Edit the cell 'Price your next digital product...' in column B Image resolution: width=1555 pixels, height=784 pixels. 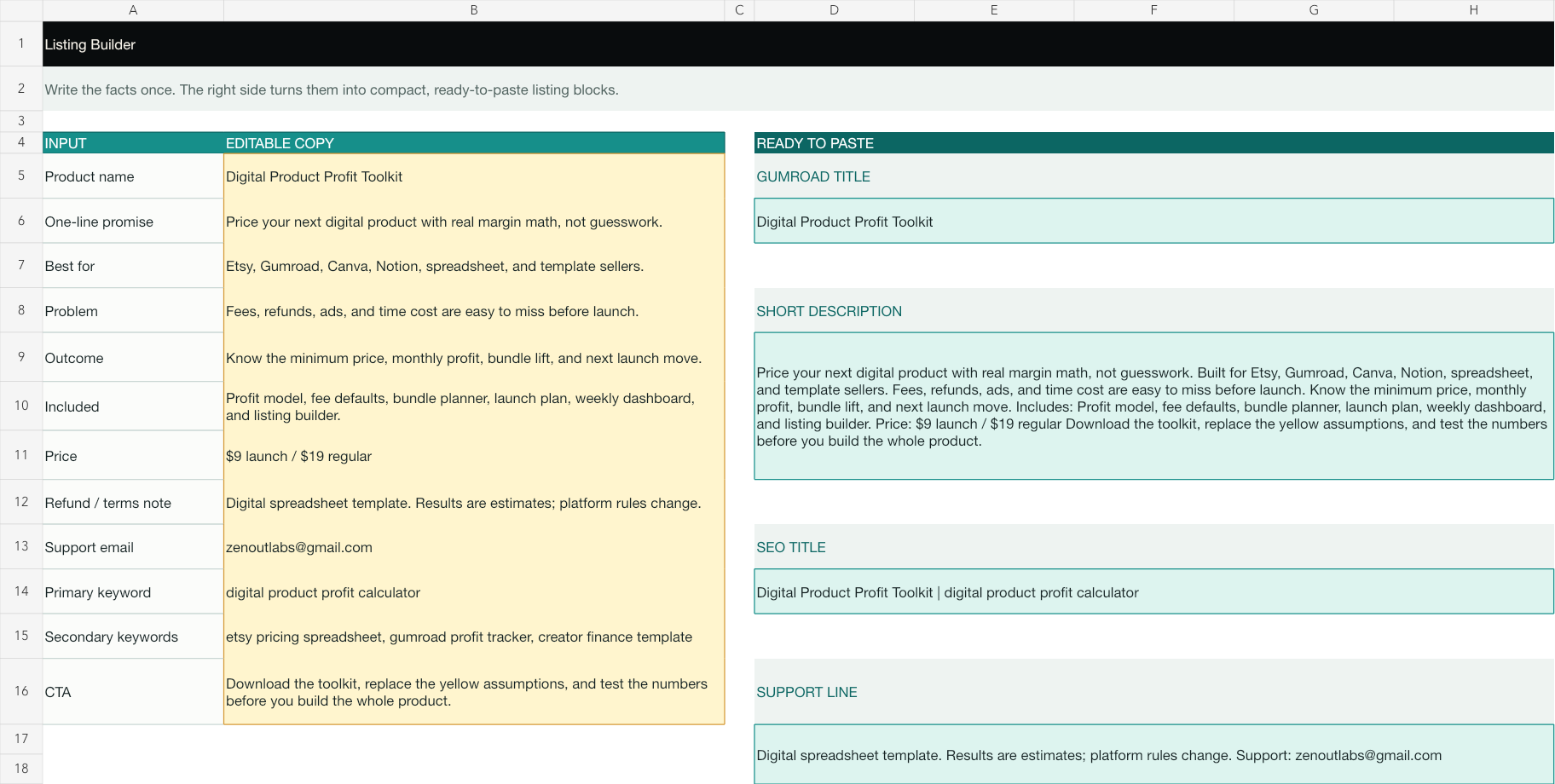point(474,222)
